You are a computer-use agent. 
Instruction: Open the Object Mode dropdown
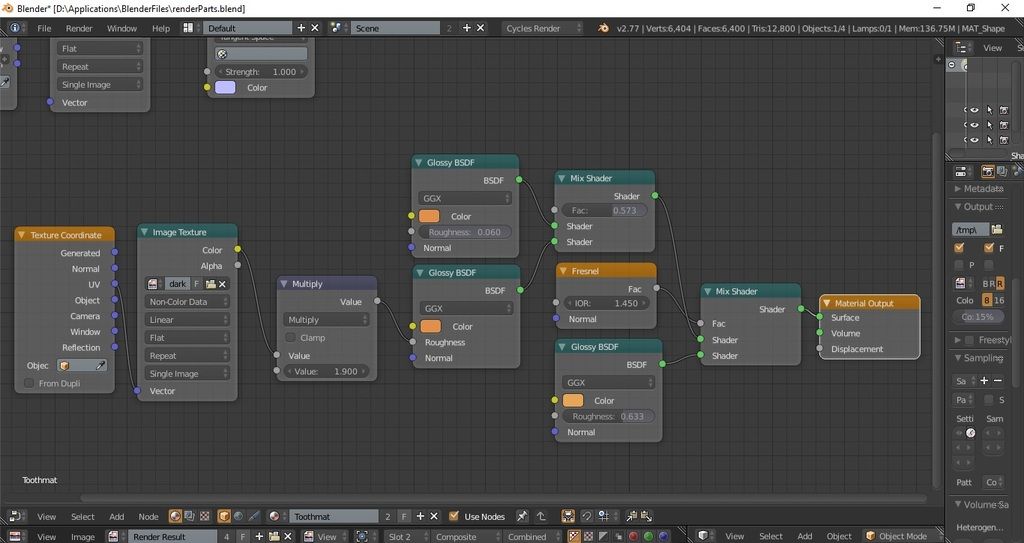pyautogui.click(x=902, y=536)
